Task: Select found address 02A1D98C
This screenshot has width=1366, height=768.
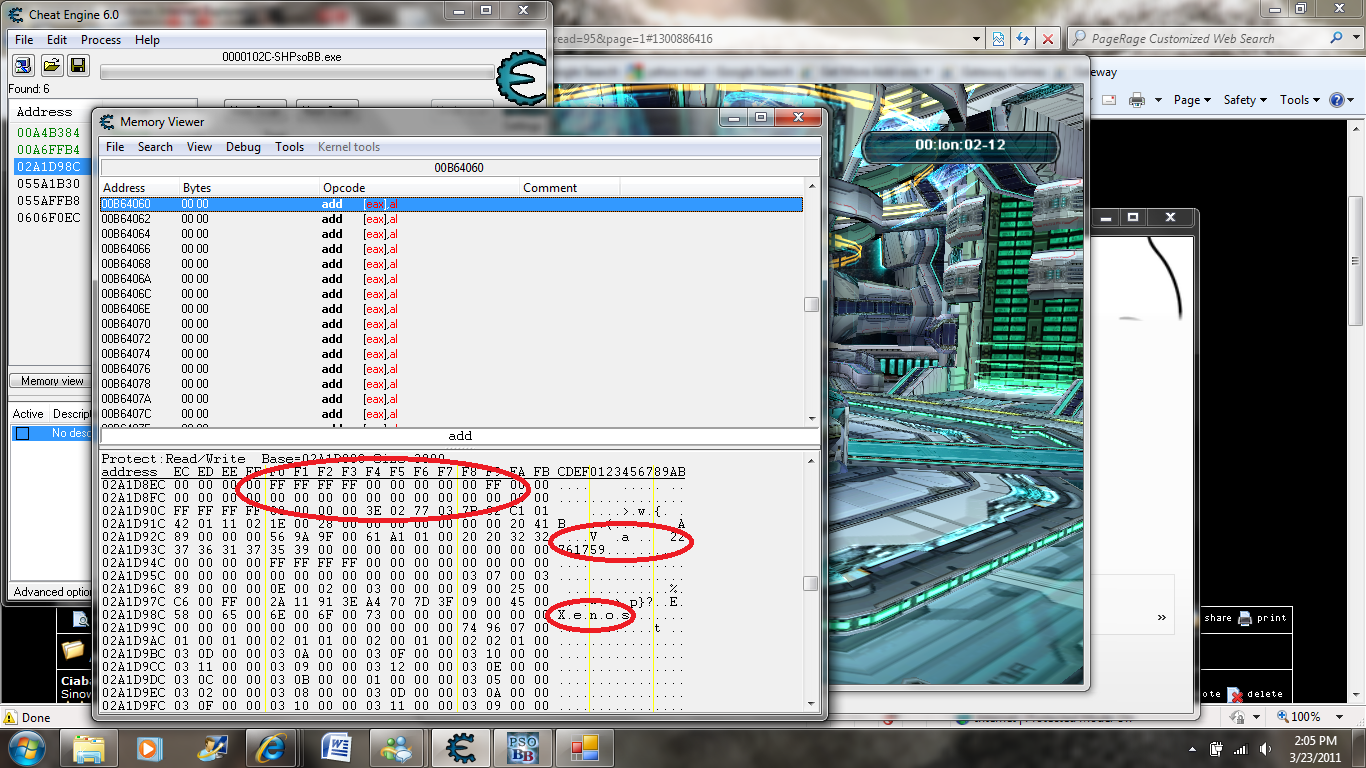Action: (48, 167)
